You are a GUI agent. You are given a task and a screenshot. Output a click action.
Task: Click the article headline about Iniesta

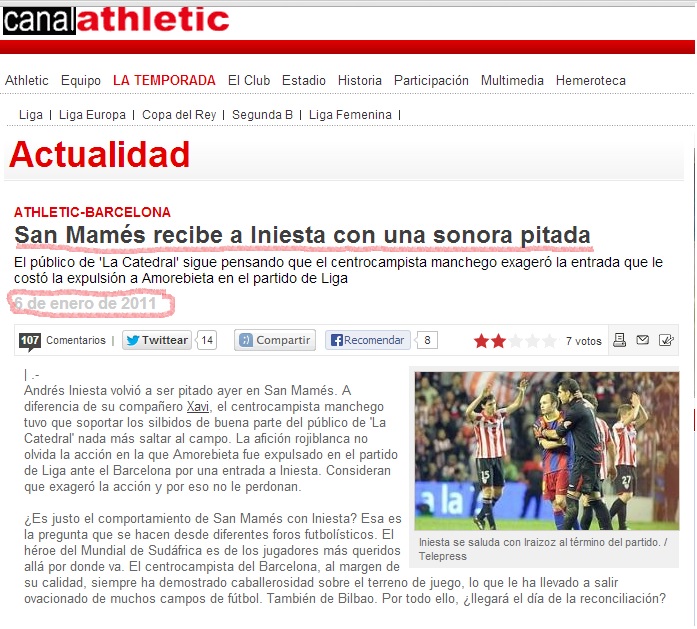point(302,235)
